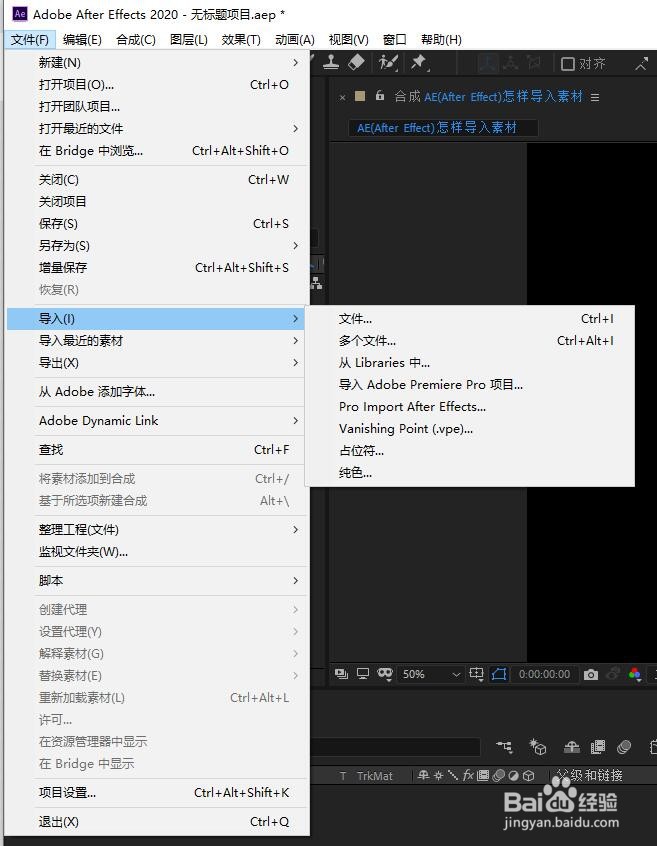
Task: Open the 视图(V) menu
Action: pyautogui.click(x=348, y=39)
